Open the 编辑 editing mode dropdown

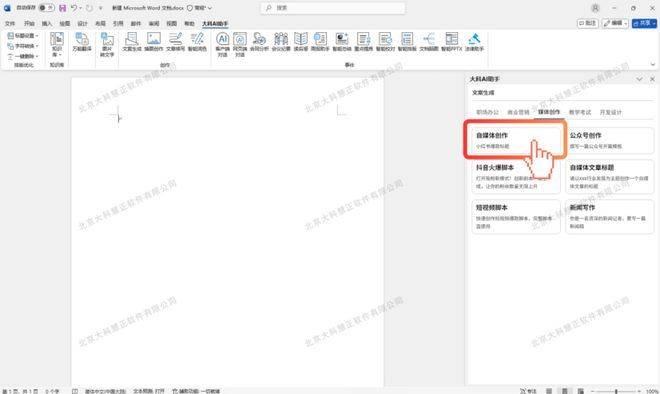click(615, 23)
